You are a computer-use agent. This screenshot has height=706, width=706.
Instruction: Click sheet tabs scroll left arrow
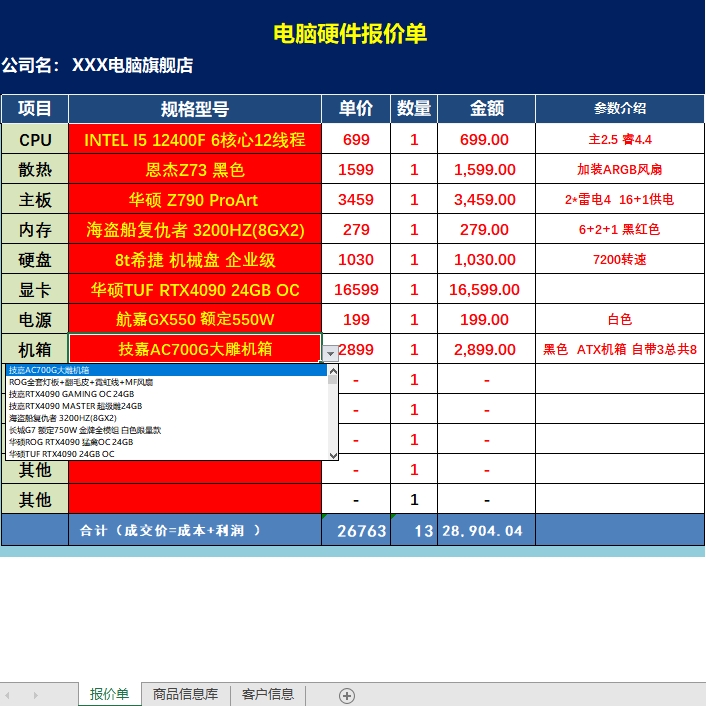click(7, 696)
